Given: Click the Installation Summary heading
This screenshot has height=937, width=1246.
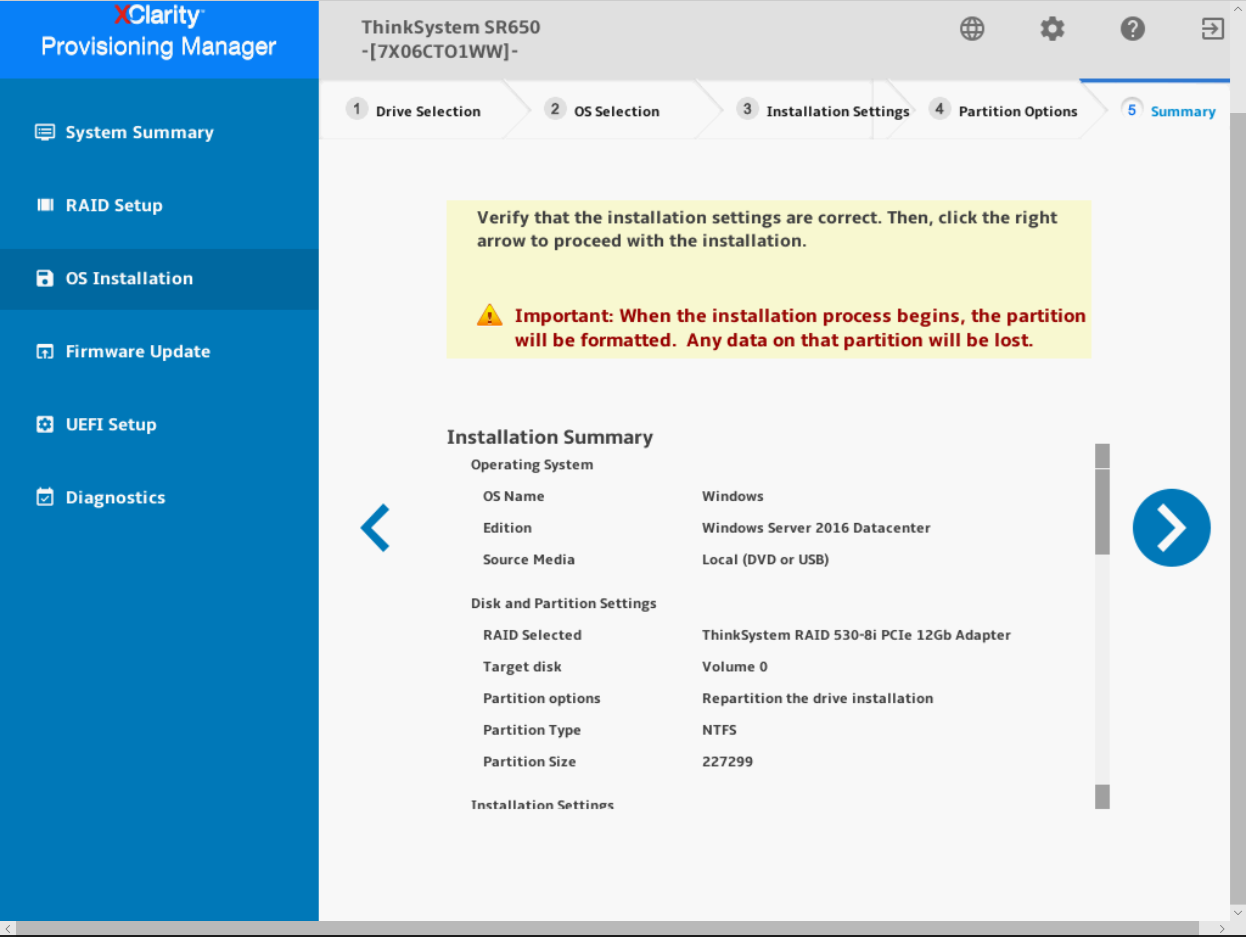Looking at the screenshot, I should [x=550, y=437].
